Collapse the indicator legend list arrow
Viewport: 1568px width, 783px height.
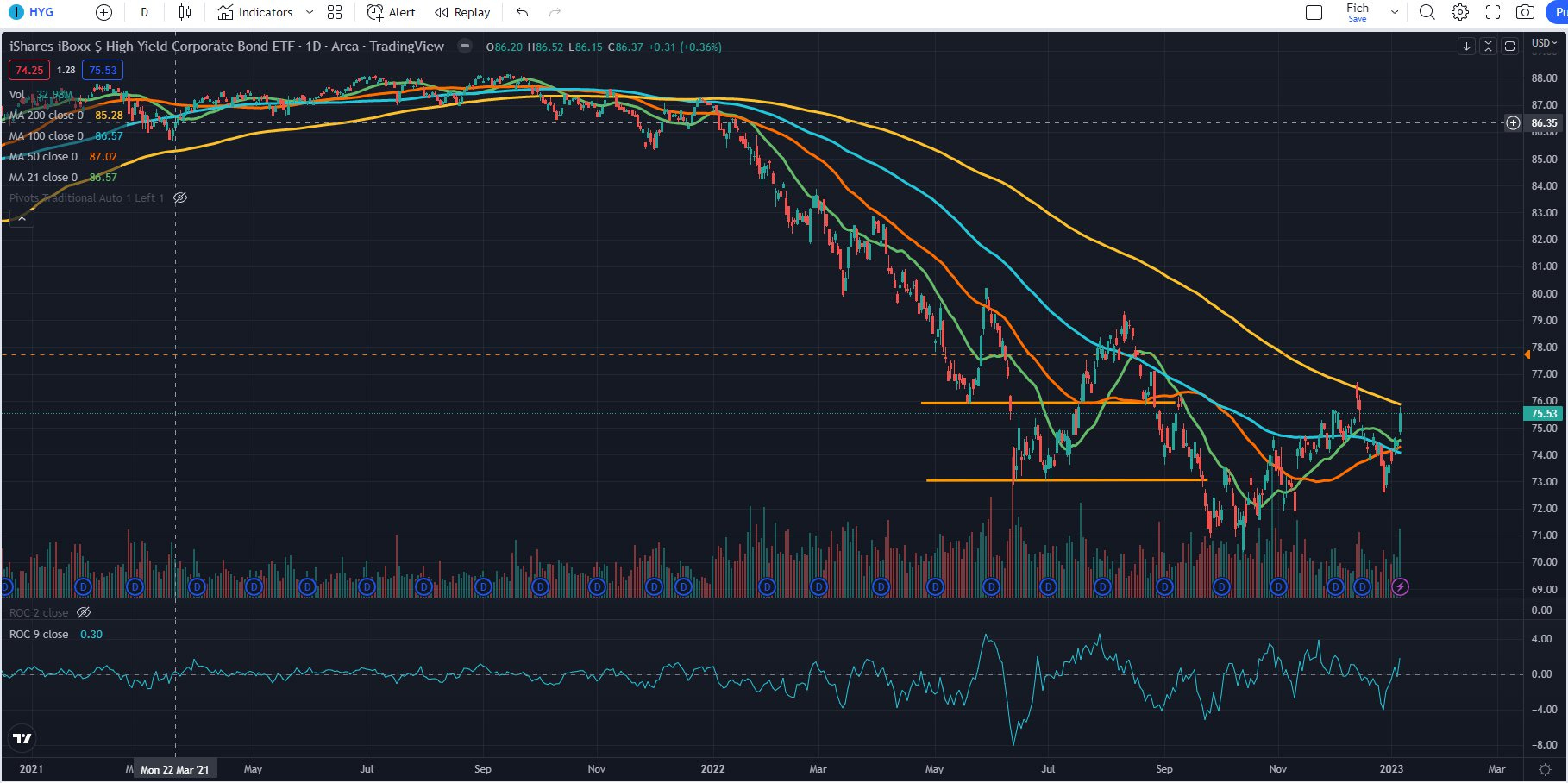pos(22,218)
